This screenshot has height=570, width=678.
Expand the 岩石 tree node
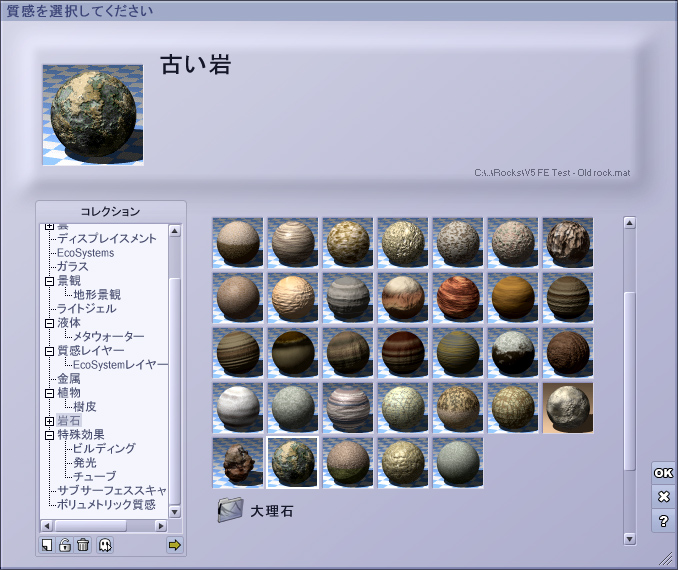49,421
